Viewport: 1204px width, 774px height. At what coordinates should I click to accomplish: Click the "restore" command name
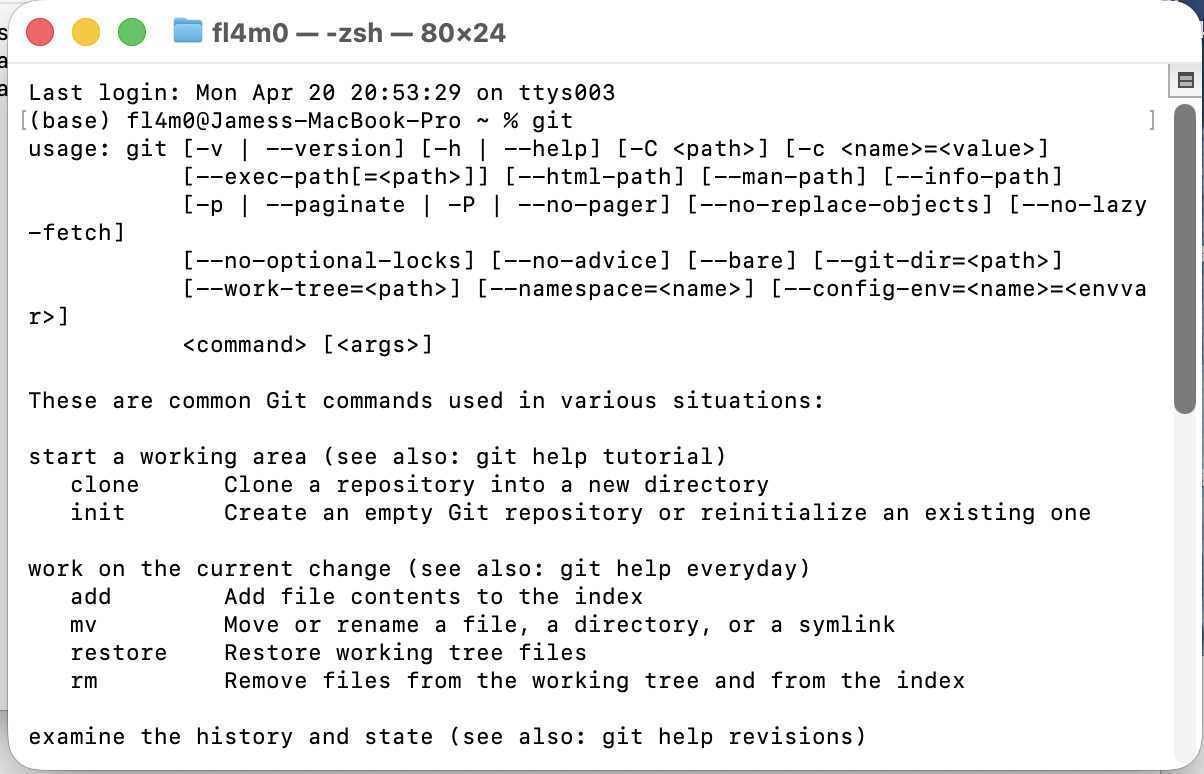tap(118, 653)
